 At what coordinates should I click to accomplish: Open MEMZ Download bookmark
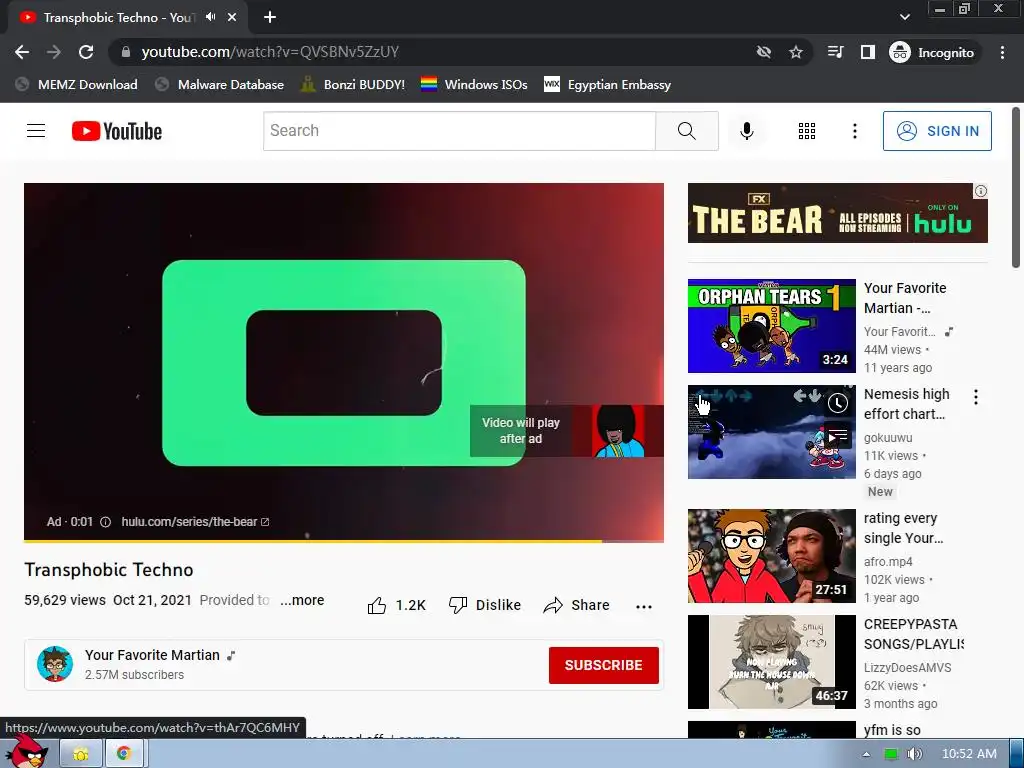[x=77, y=84]
